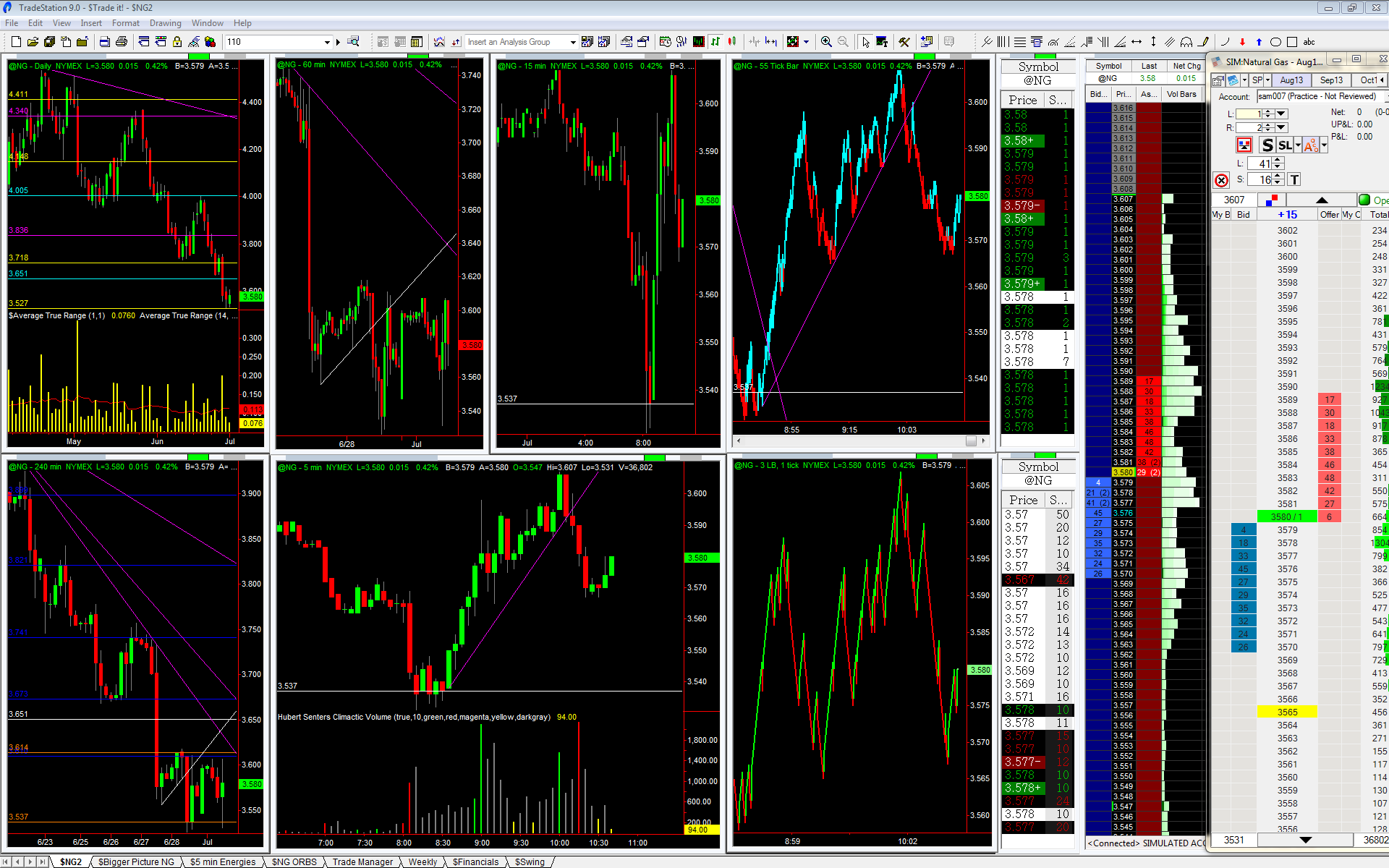Open the dropdown arrow next to SP
Image resolution: width=1389 pixels, height=868 pixels.
click(x=1267, y=80)
